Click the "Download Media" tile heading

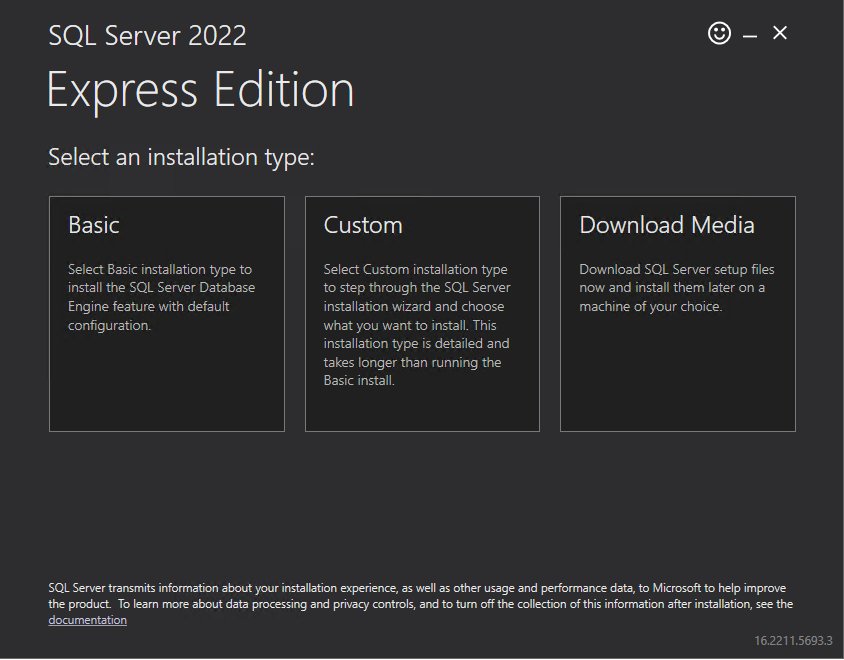[667, 225]
